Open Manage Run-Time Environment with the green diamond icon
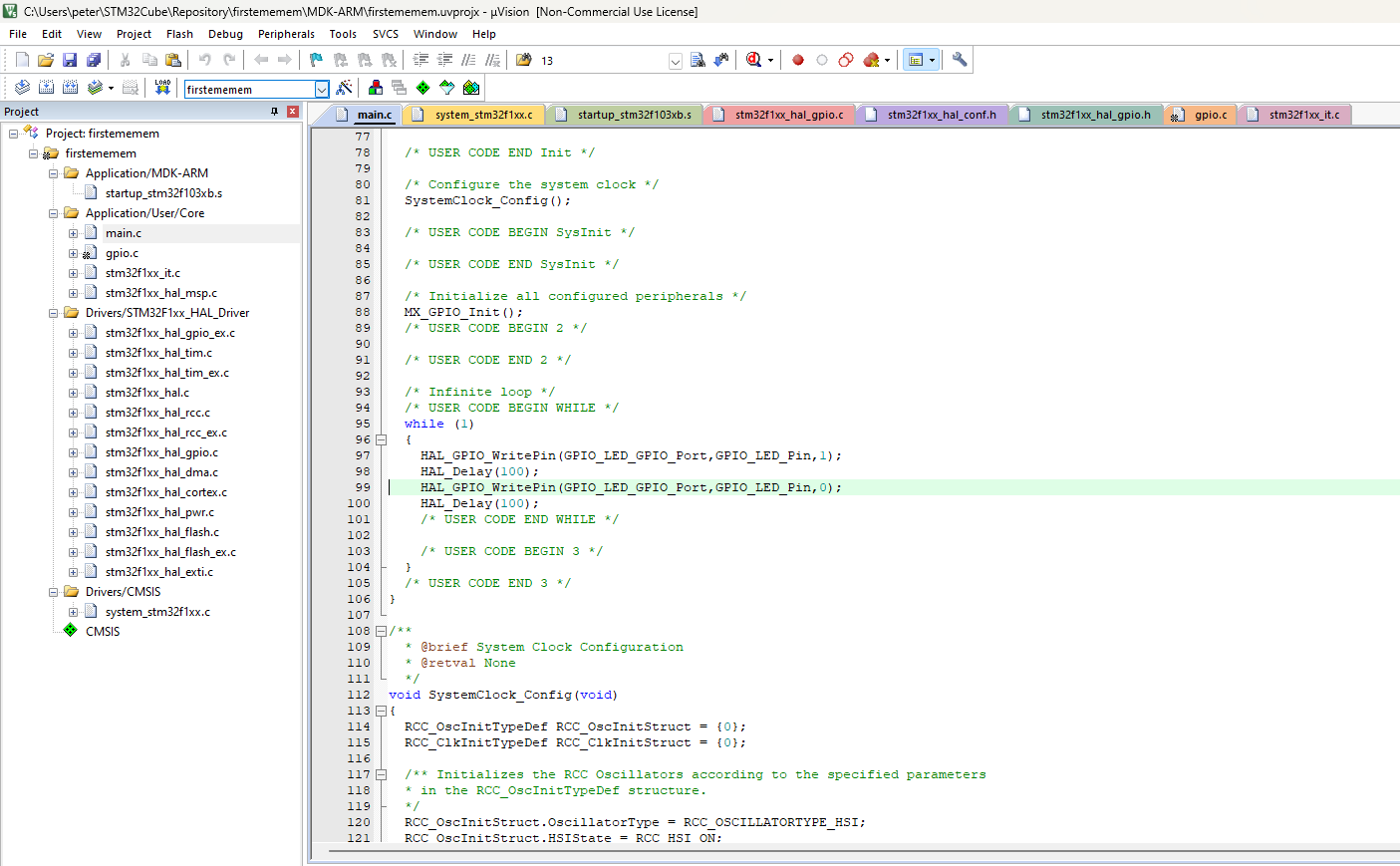This screenshot has height=866, width=1400. [423, 88]
